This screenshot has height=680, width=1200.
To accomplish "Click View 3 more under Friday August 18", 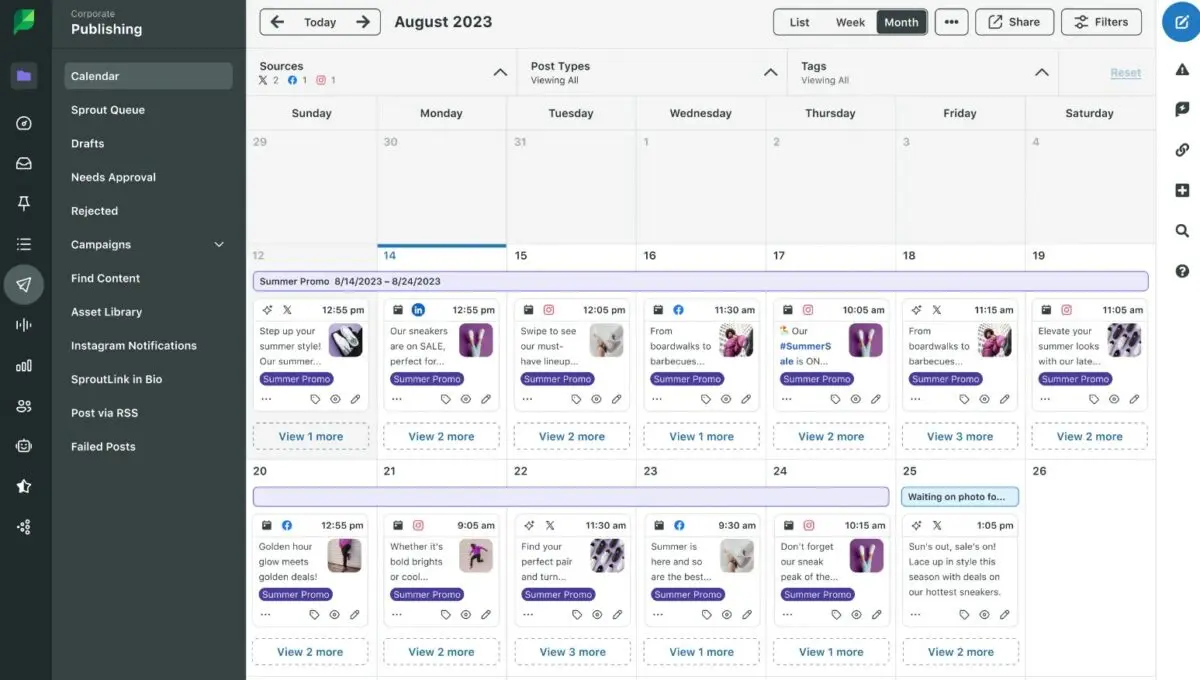I will tap(959, 436).
